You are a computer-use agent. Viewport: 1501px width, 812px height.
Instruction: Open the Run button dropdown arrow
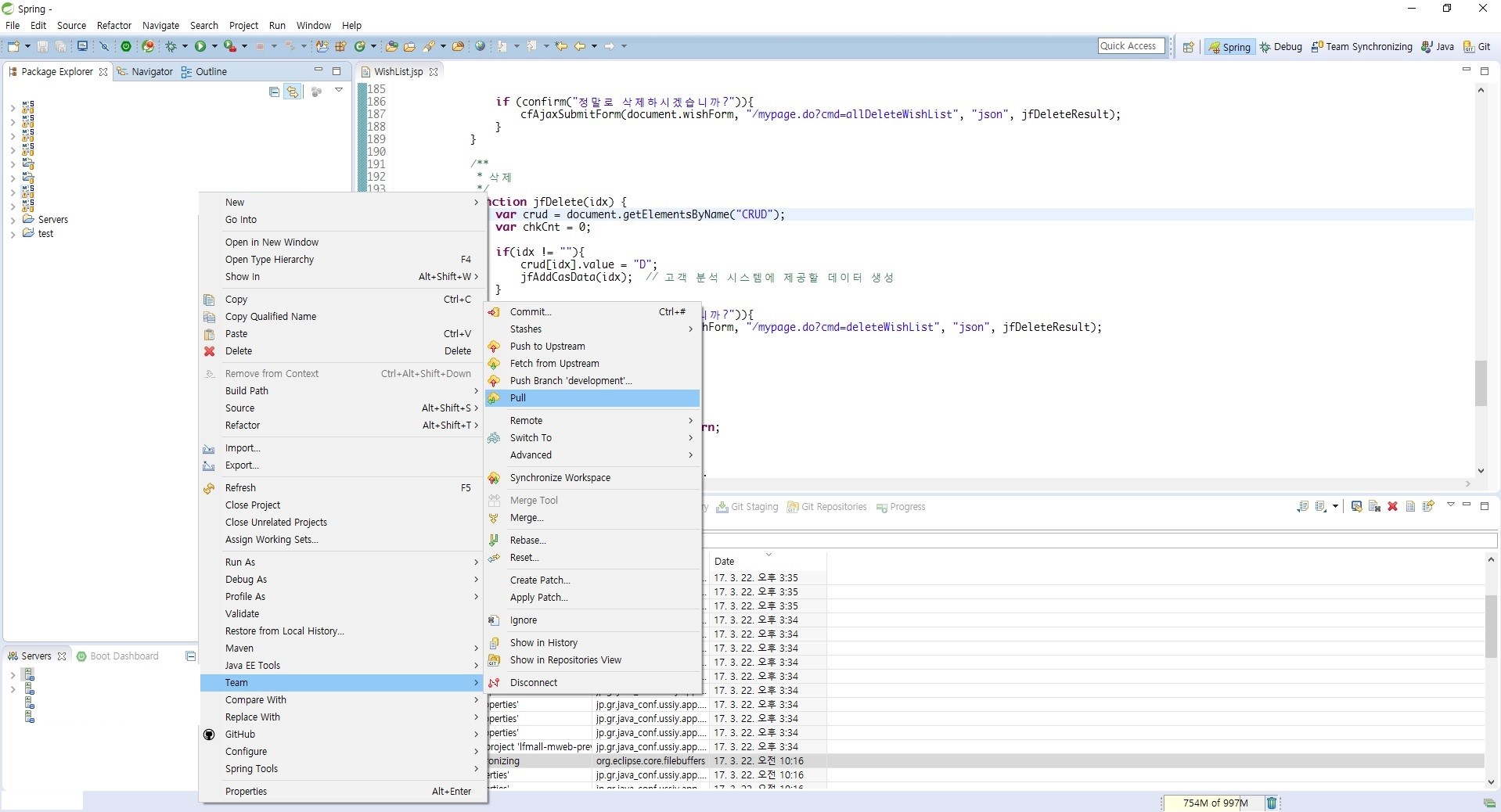(x=214, y=46)
